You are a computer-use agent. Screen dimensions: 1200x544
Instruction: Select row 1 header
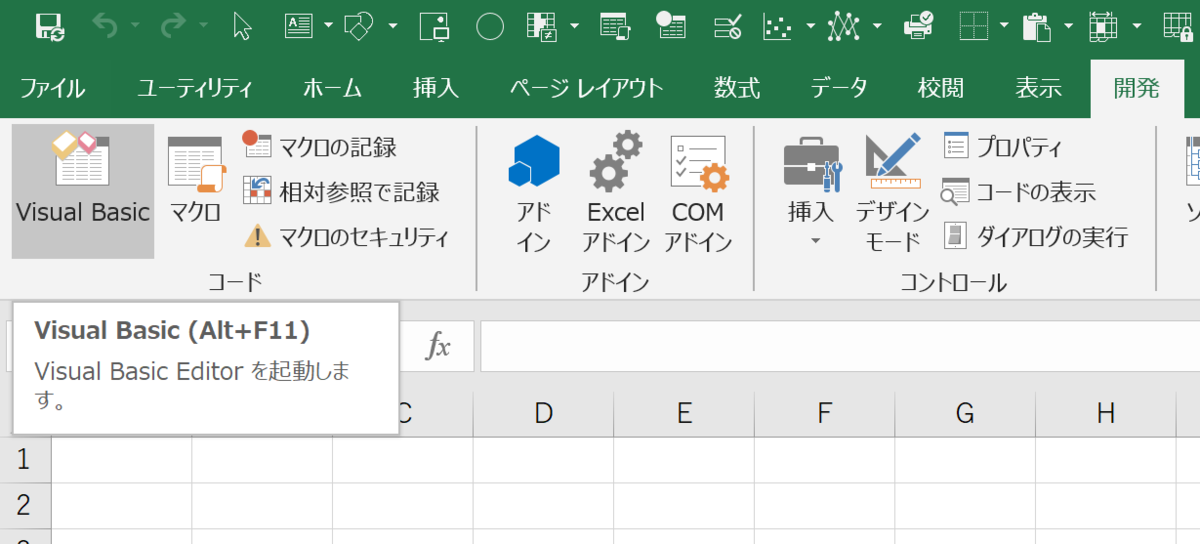click(x=25, y=459)
